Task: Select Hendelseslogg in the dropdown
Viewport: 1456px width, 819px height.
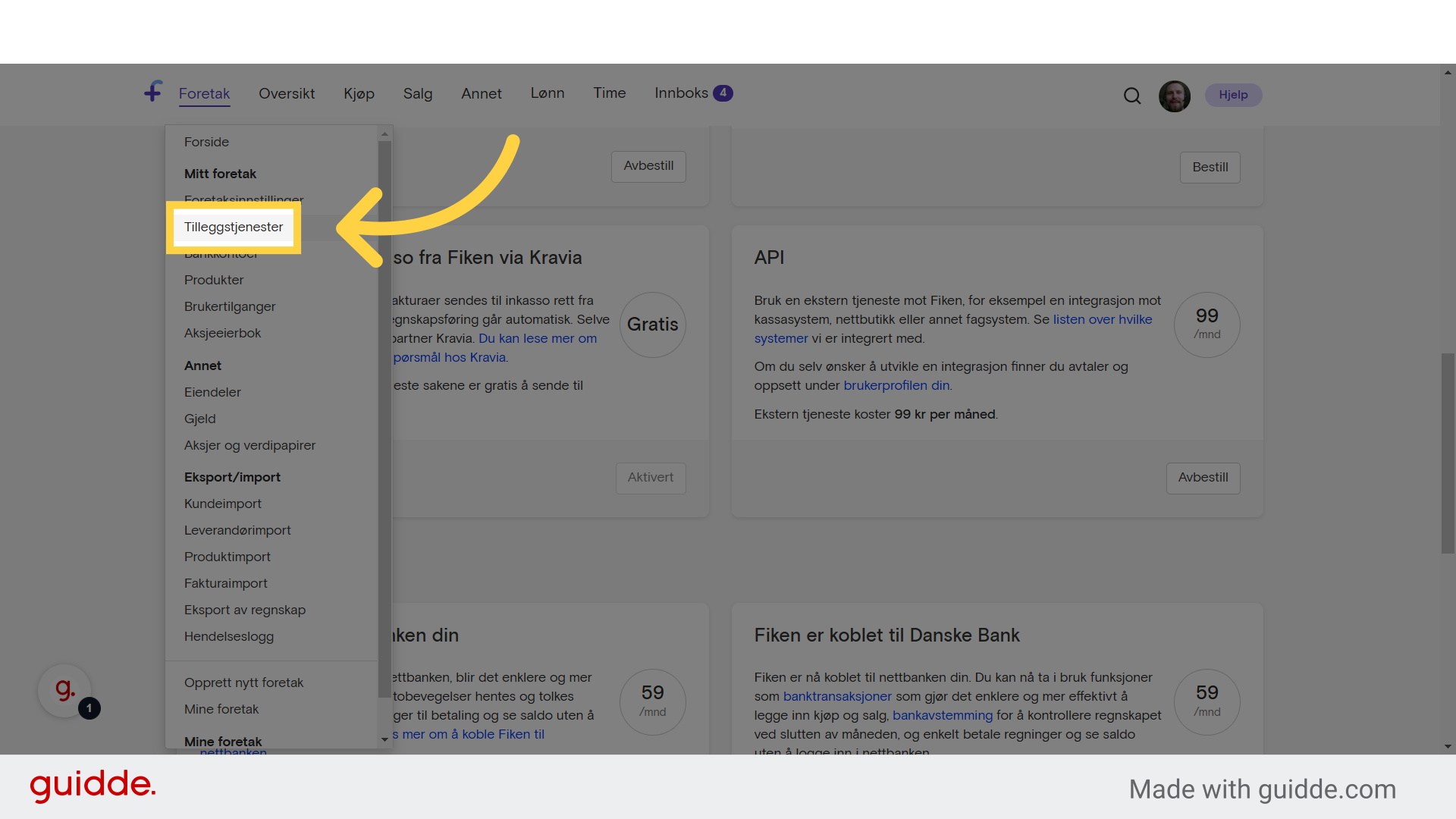Action: [x=229, y=636]
